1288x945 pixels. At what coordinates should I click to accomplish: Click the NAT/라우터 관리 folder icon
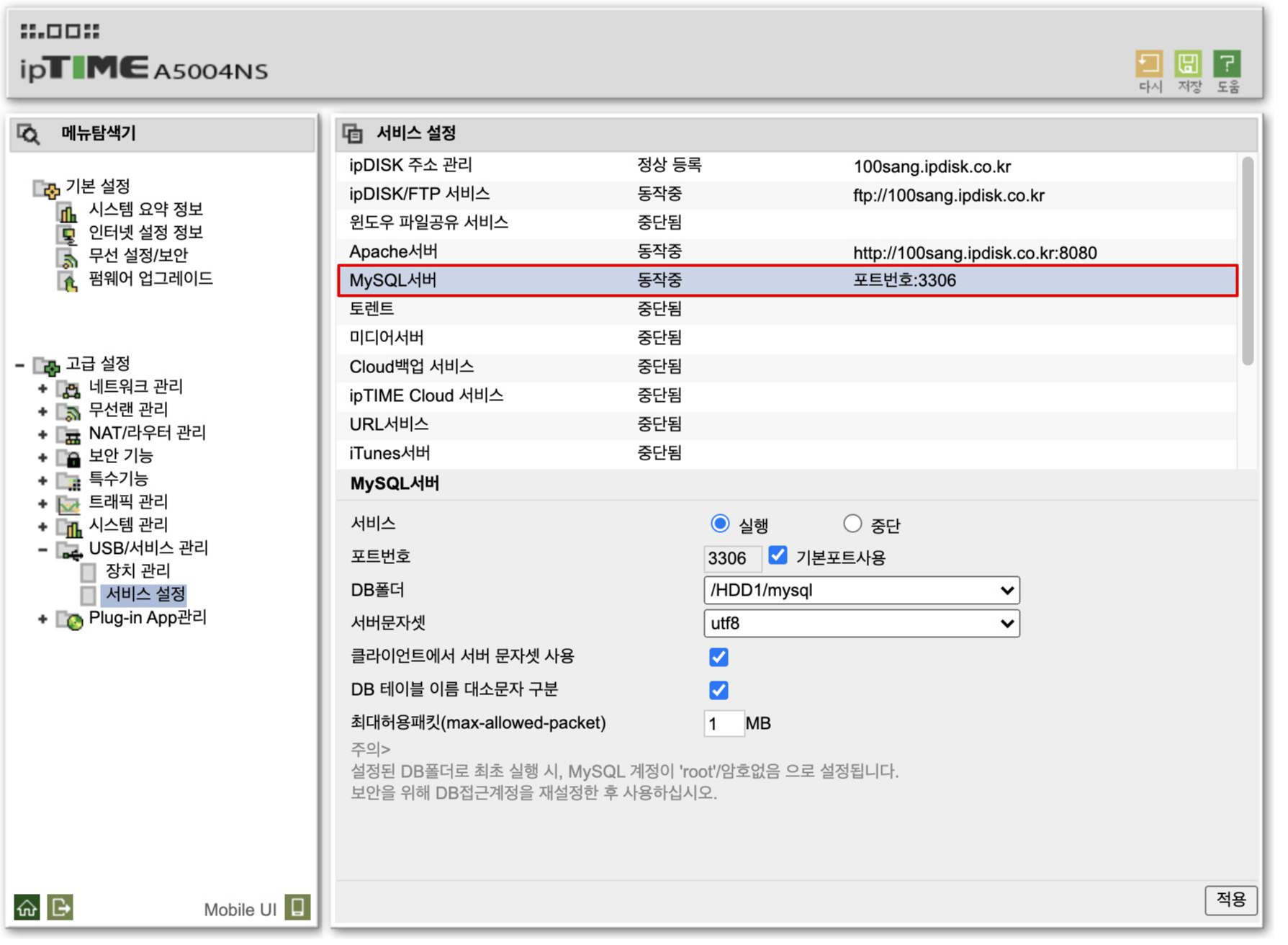click(69, 435)
